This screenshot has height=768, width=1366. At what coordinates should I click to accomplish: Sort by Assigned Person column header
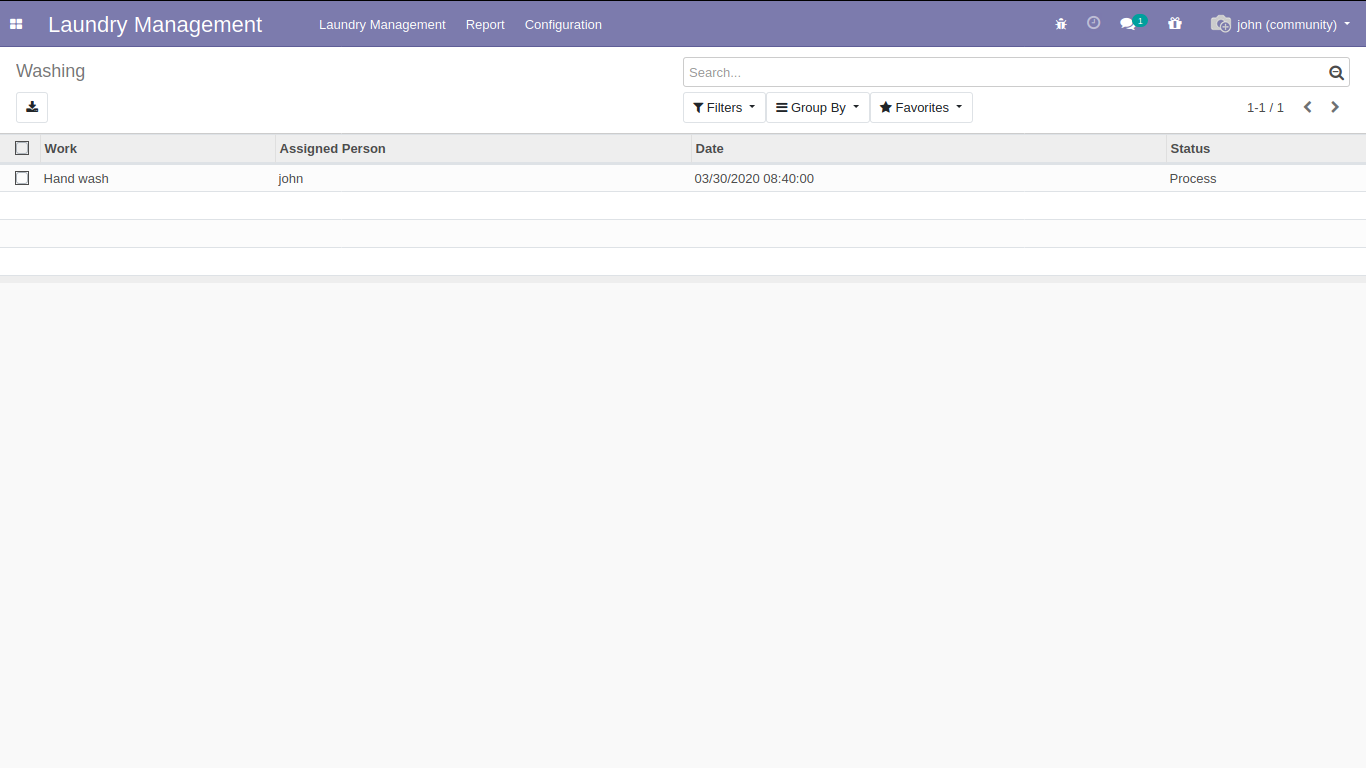pos(483,148)
